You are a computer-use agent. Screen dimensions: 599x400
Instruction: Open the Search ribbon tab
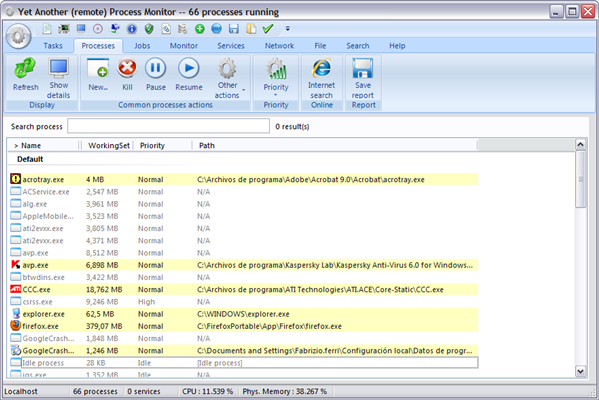click(358, 46)
